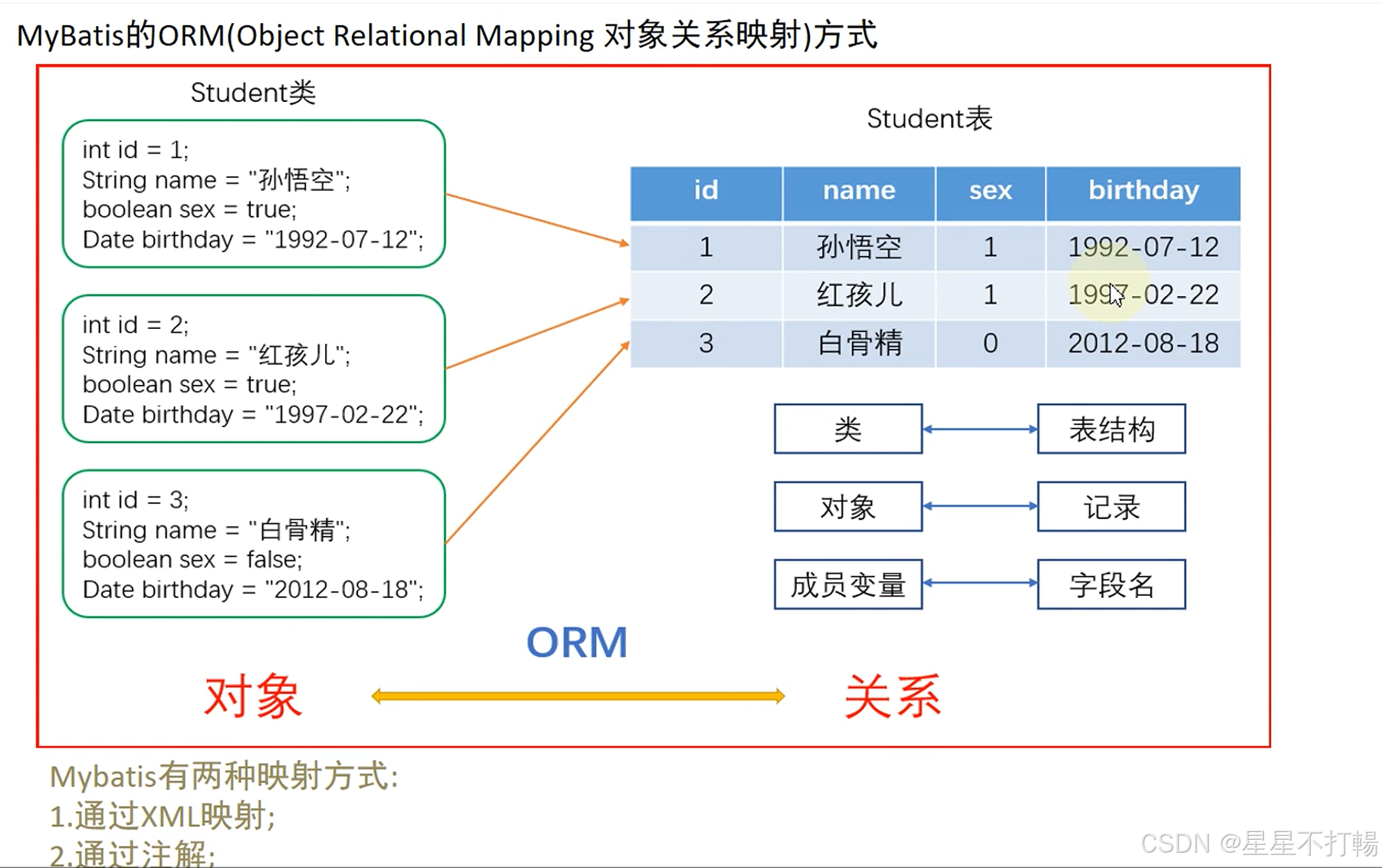Click 'Mybatis有两种映射方式:' text
This screenshot has height=868, width=1382.
[224, 777]
